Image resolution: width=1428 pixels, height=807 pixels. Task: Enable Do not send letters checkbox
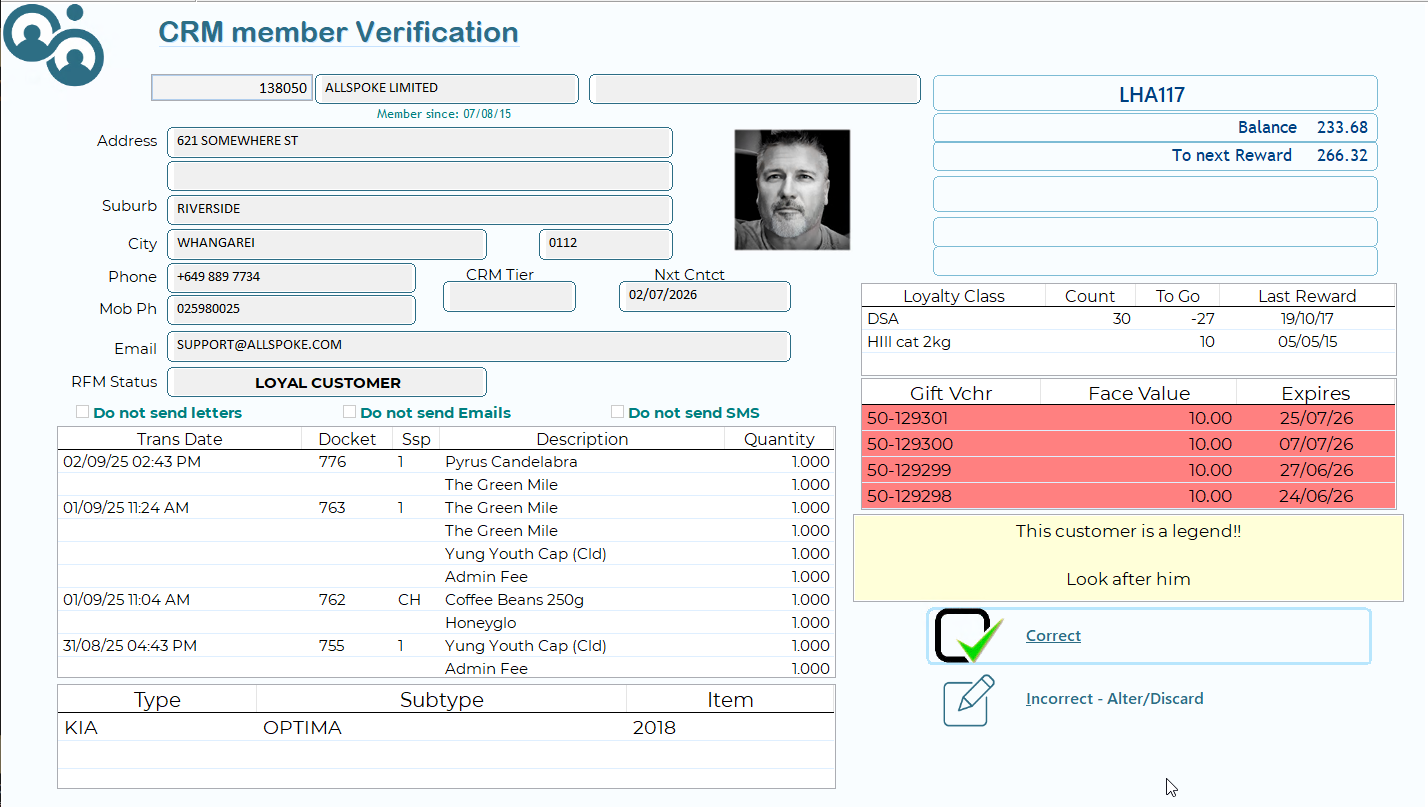point(83,412)
